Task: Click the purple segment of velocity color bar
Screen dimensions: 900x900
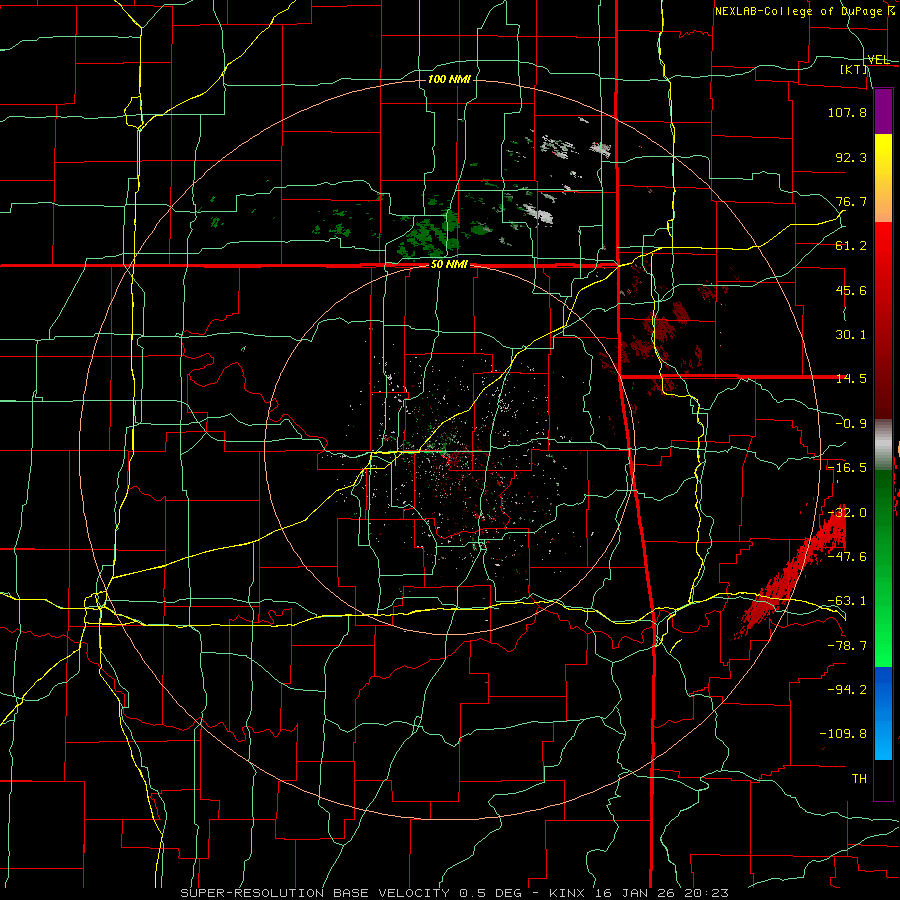Action: click(883, 111)
